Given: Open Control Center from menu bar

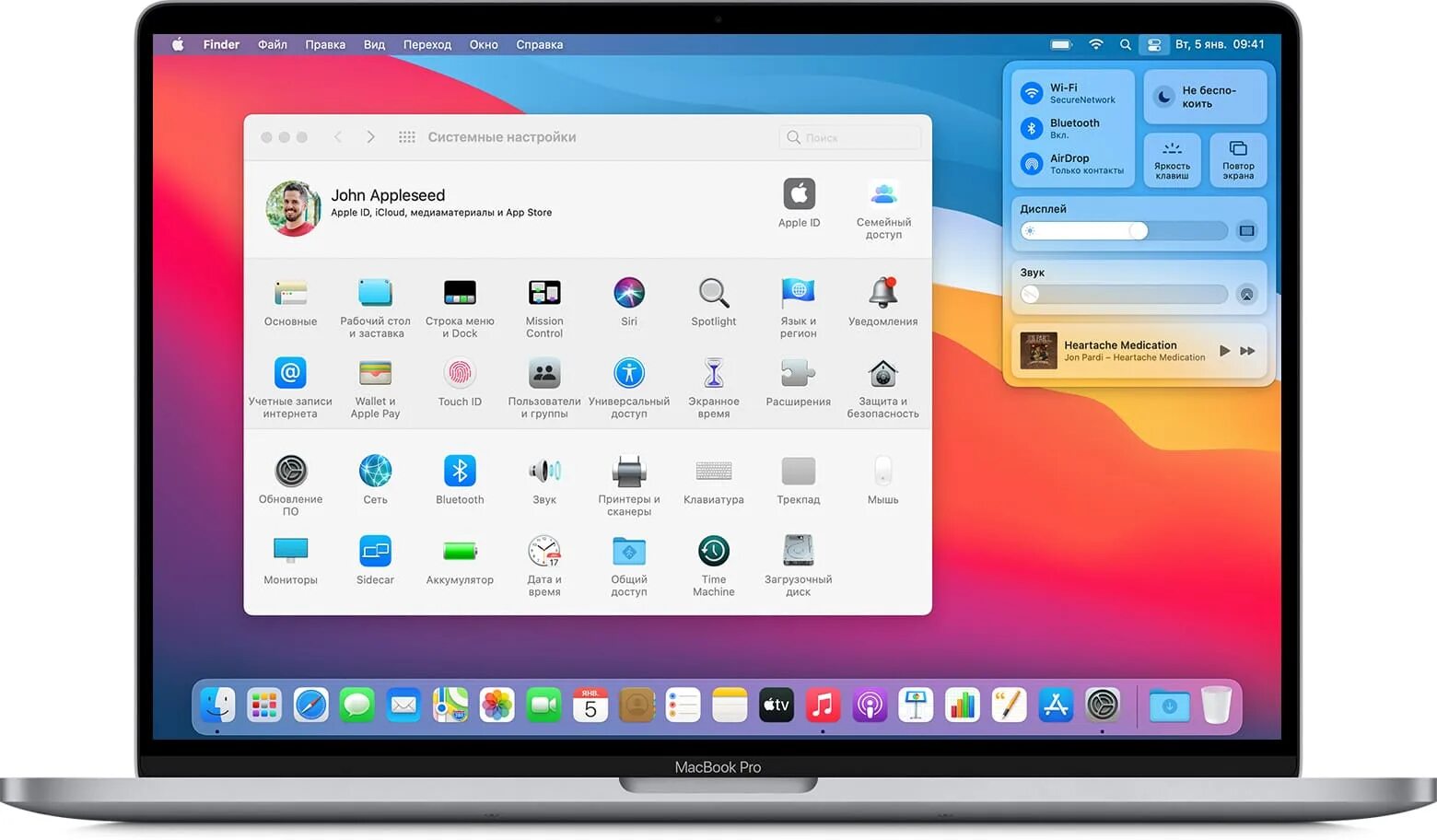Looking at the screenshot, I should (1153, 44).
